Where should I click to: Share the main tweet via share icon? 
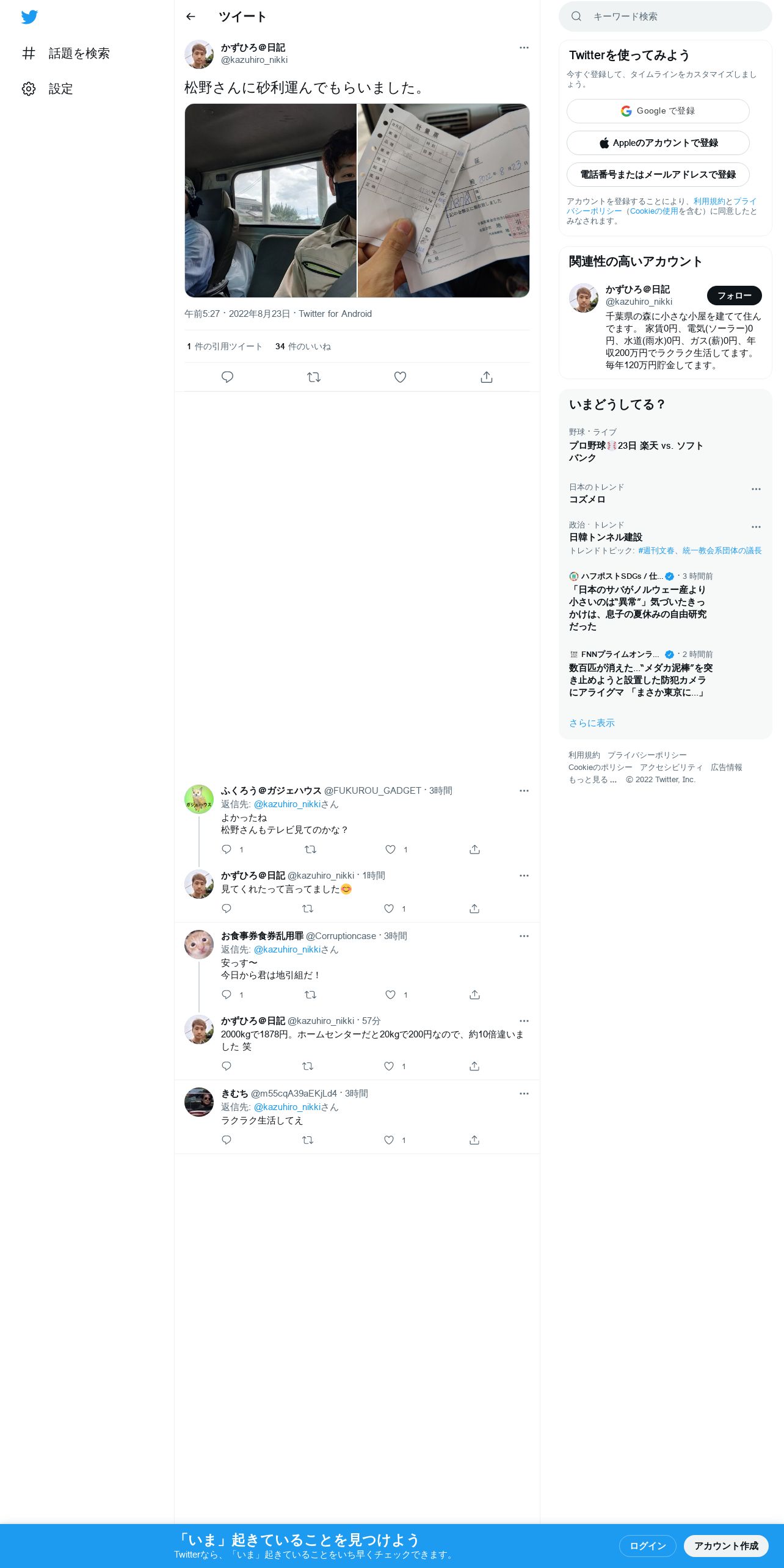487,377
